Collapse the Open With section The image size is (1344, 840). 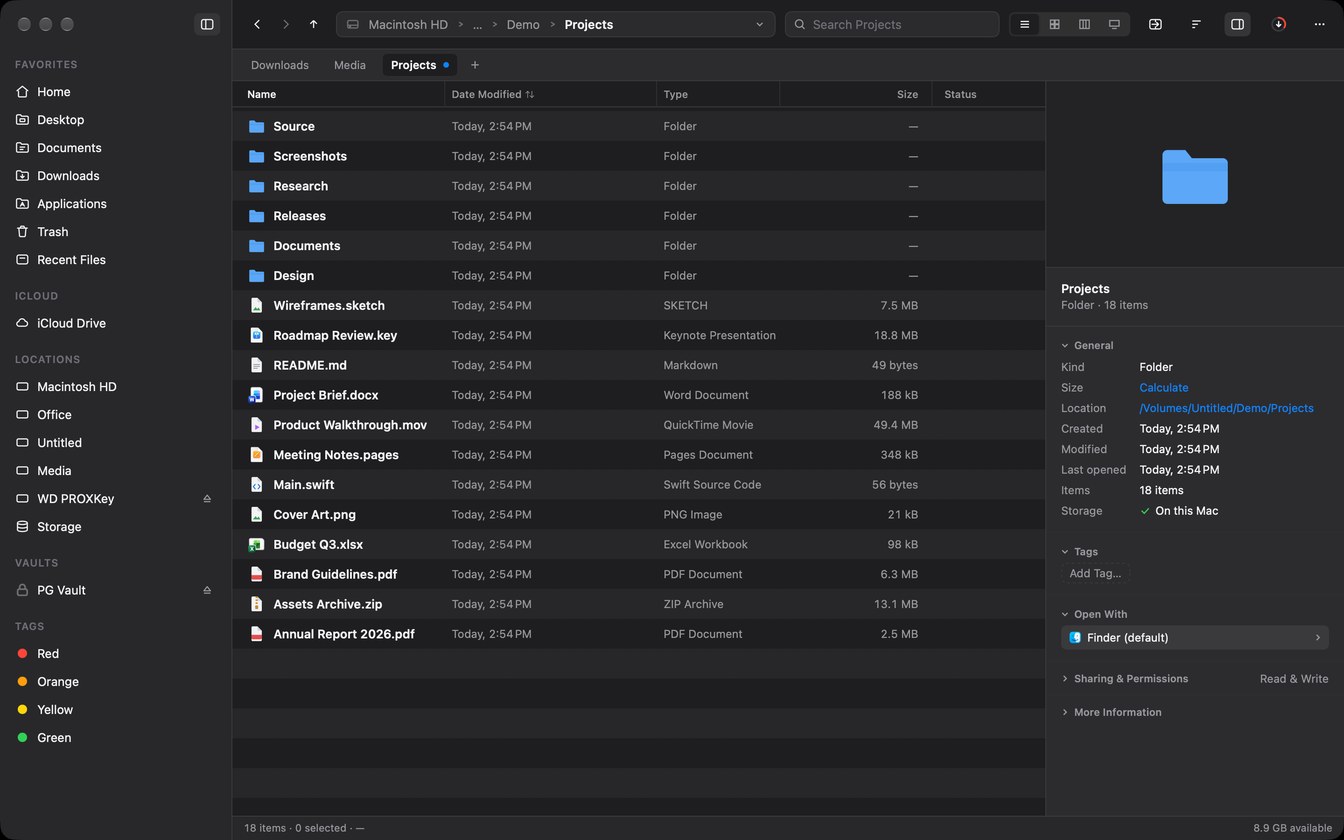(1065, 614)
